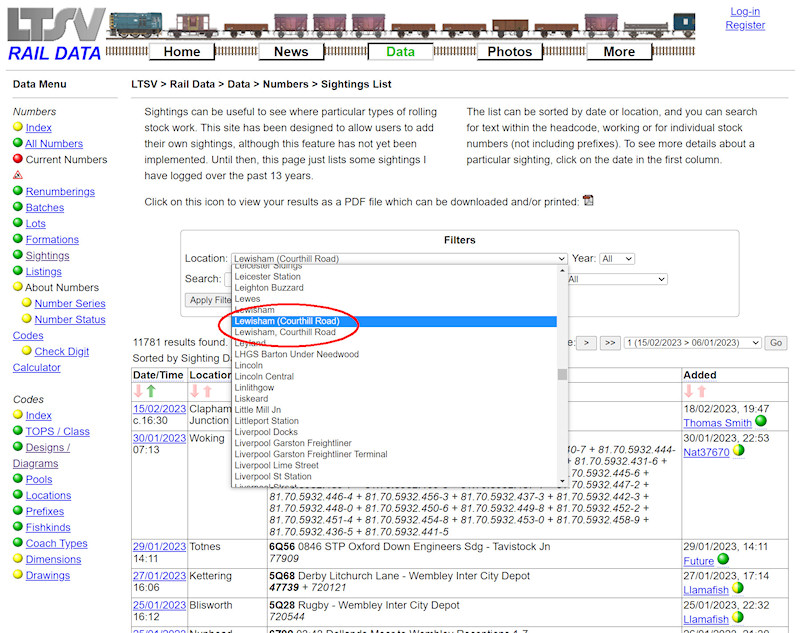Screen dimensions: 800x633
Task: Click the scrollbar of the location list
Action: (x=563, y=380)
